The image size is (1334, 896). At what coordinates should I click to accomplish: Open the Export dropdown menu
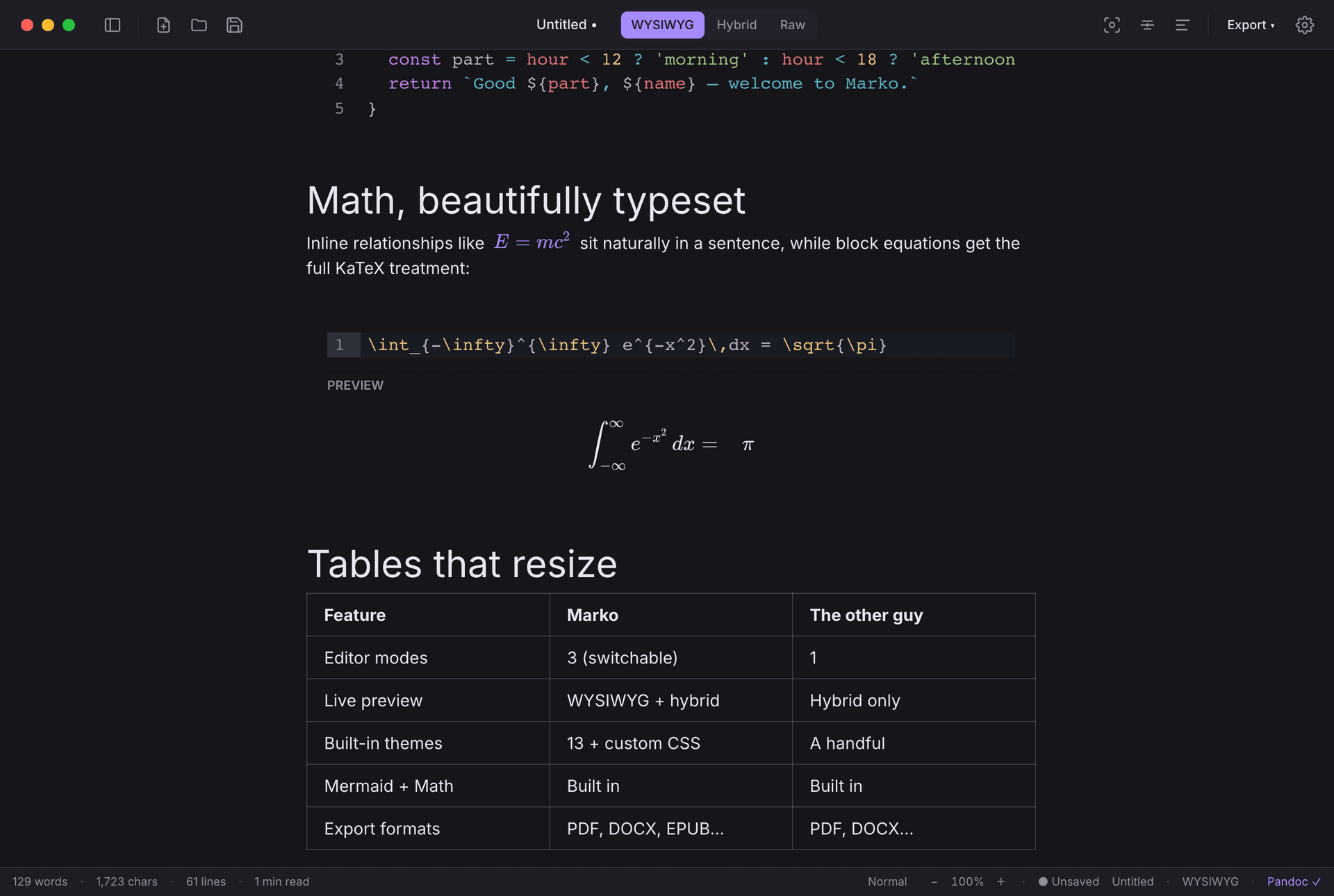(x=1251, y=25)
